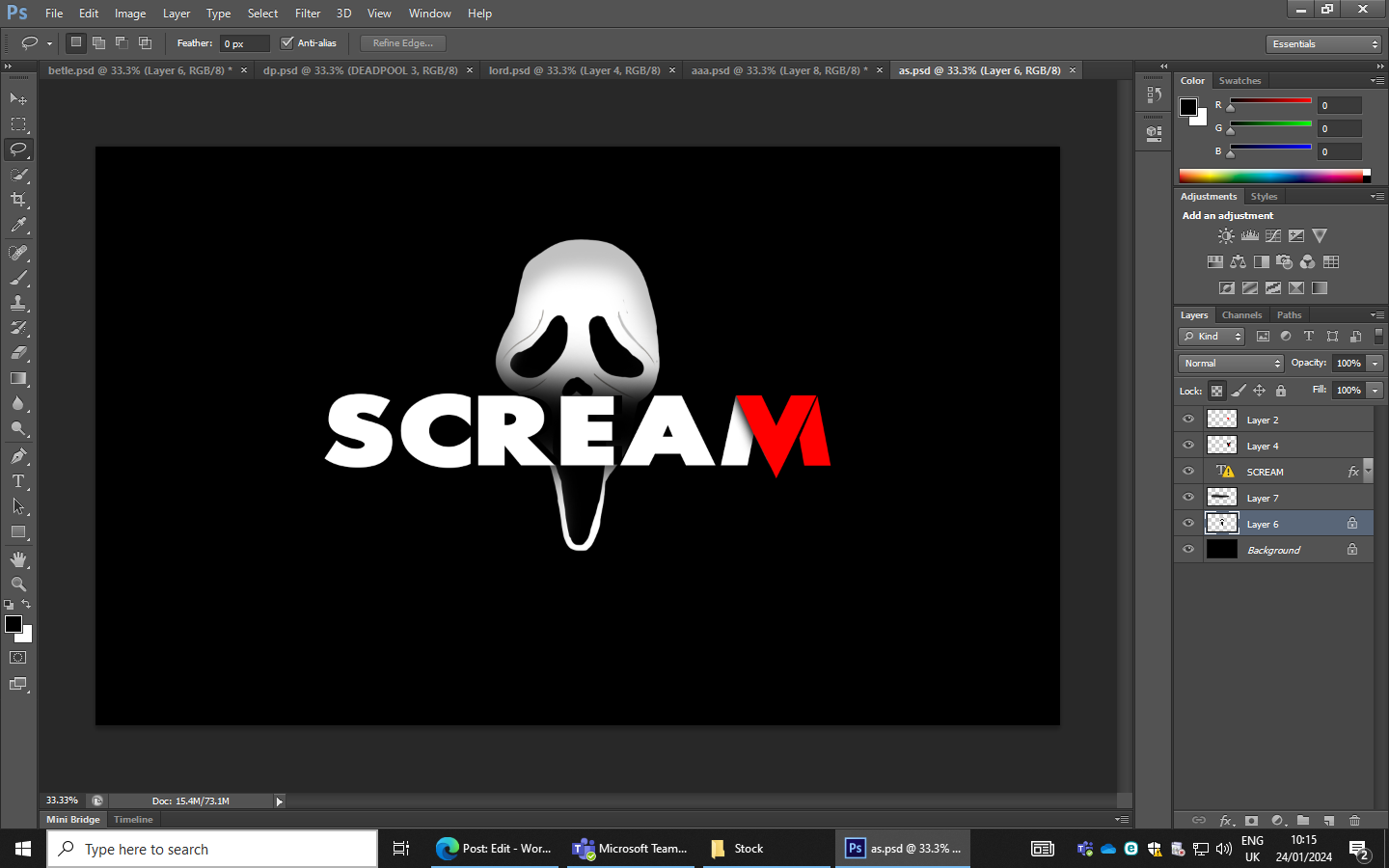Click the status bar info arrow
Viewport: 1389px width, 868px height.
[280, 801]
